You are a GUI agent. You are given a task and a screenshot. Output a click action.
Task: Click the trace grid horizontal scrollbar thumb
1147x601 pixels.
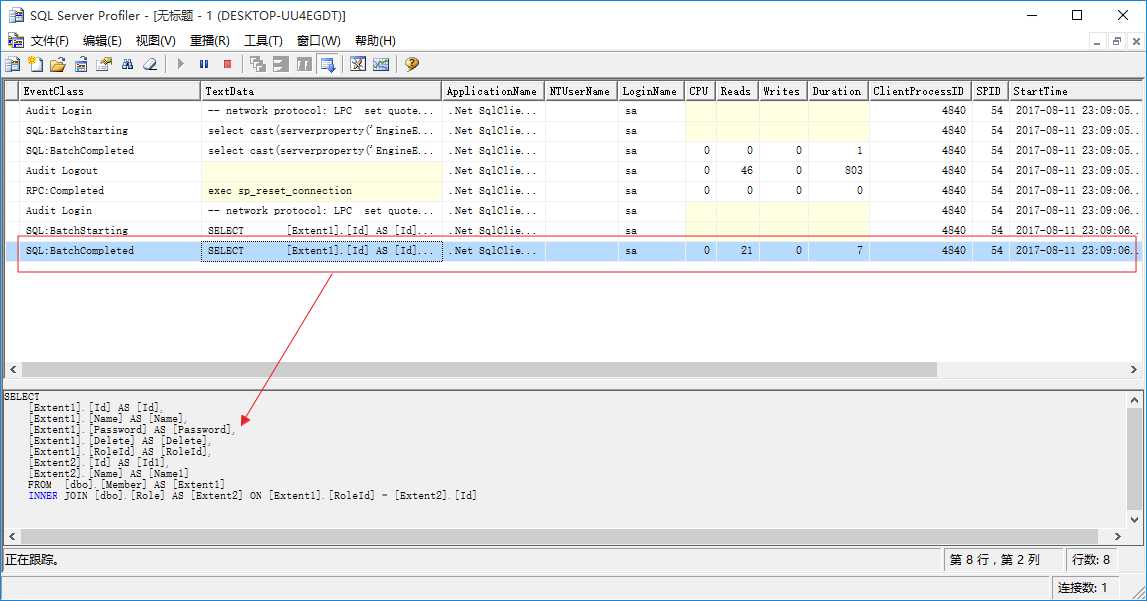pos(479,369)
